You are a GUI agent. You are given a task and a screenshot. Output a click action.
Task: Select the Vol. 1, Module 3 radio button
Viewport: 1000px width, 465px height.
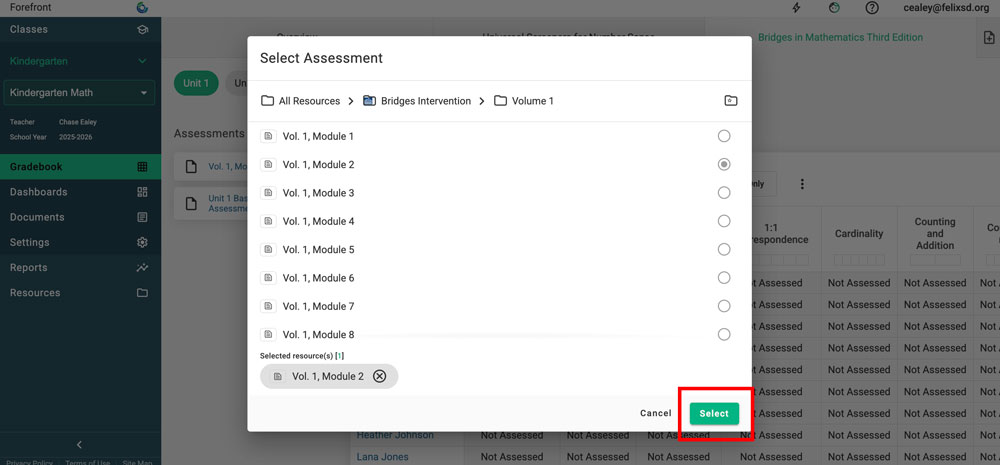pyautogui.click(x=724, y=193)
